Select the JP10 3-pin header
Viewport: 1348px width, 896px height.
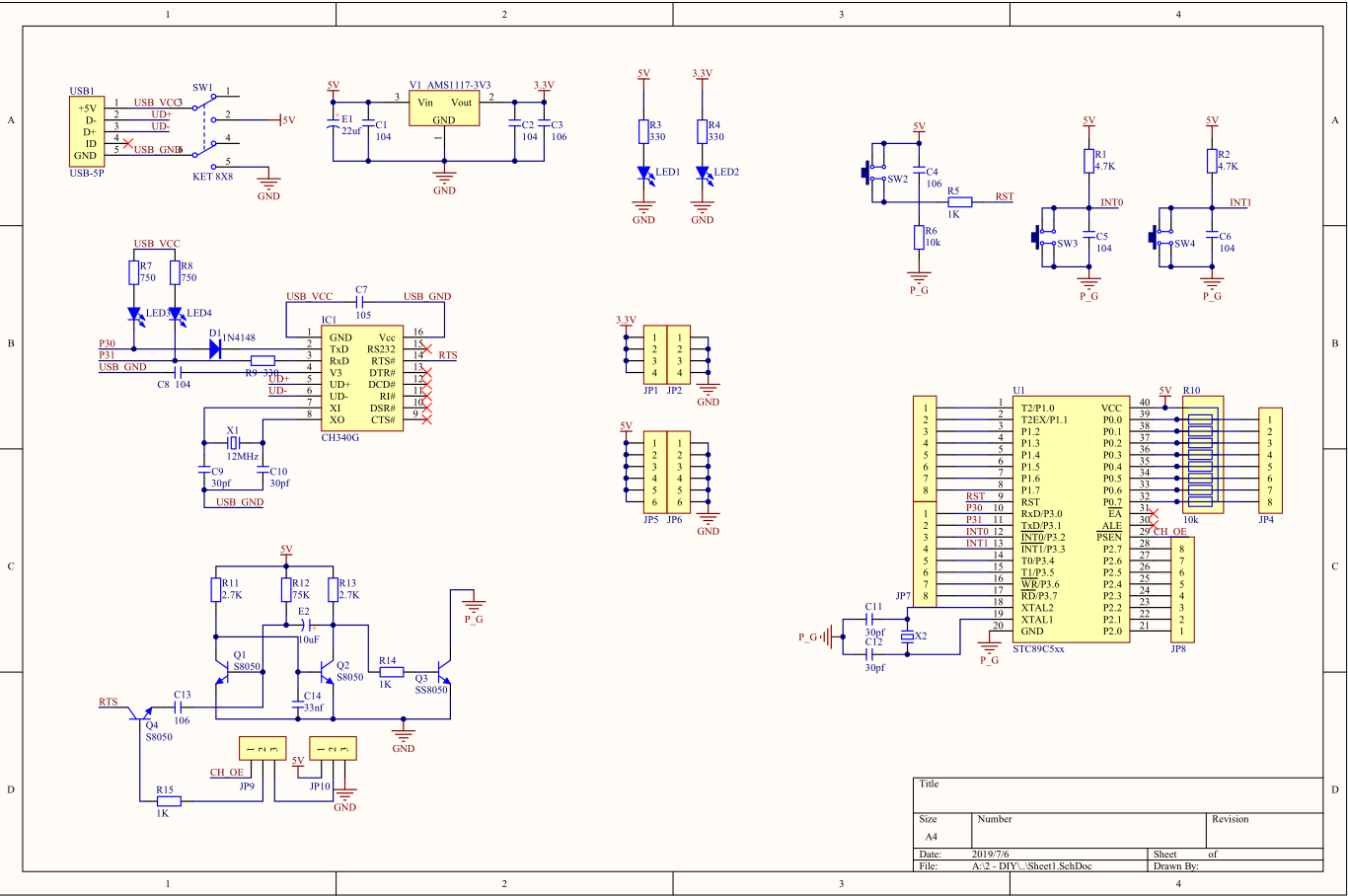(333, 748)
